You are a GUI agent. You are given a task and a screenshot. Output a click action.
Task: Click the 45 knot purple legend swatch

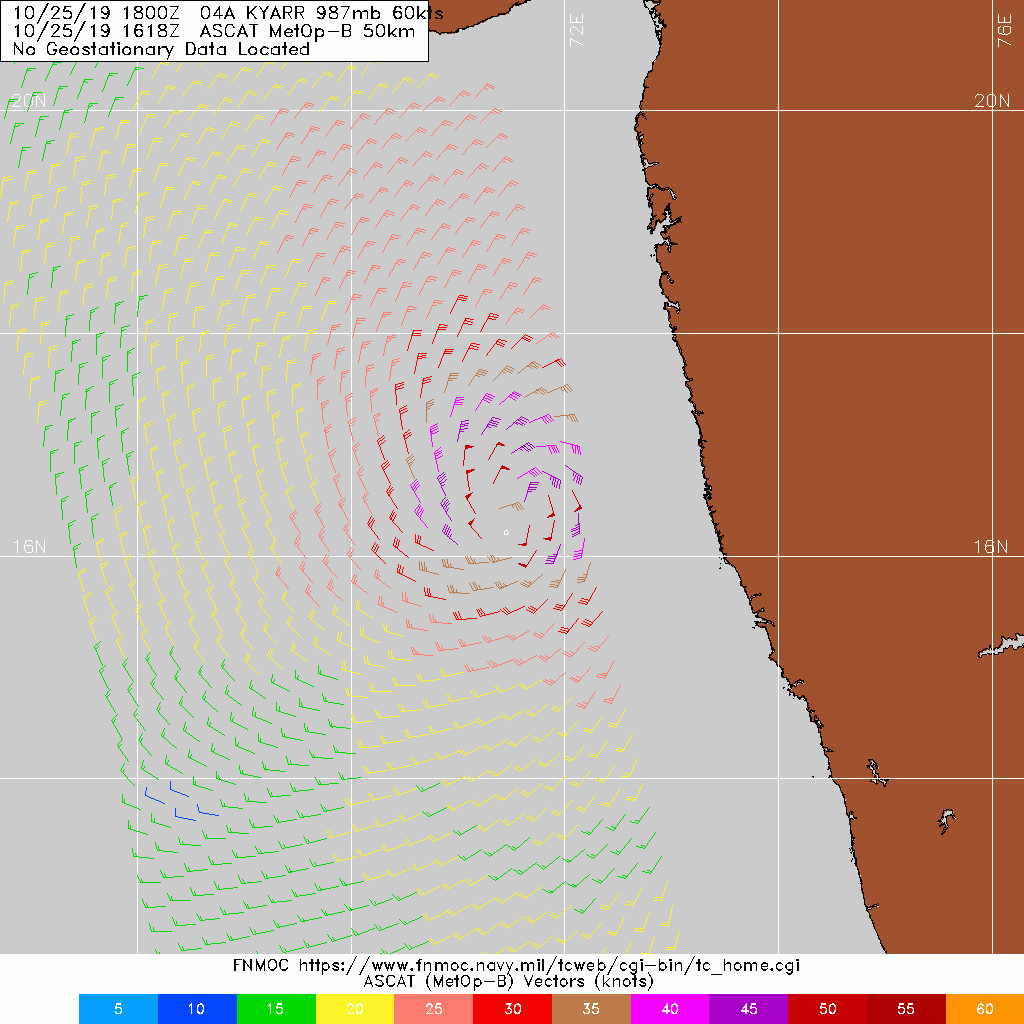click(749, 1008)
